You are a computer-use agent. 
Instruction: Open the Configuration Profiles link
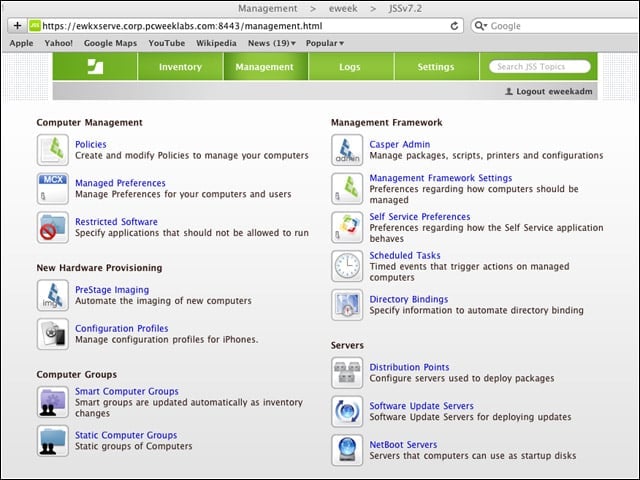pyautogui.click(x=122, y=328)
